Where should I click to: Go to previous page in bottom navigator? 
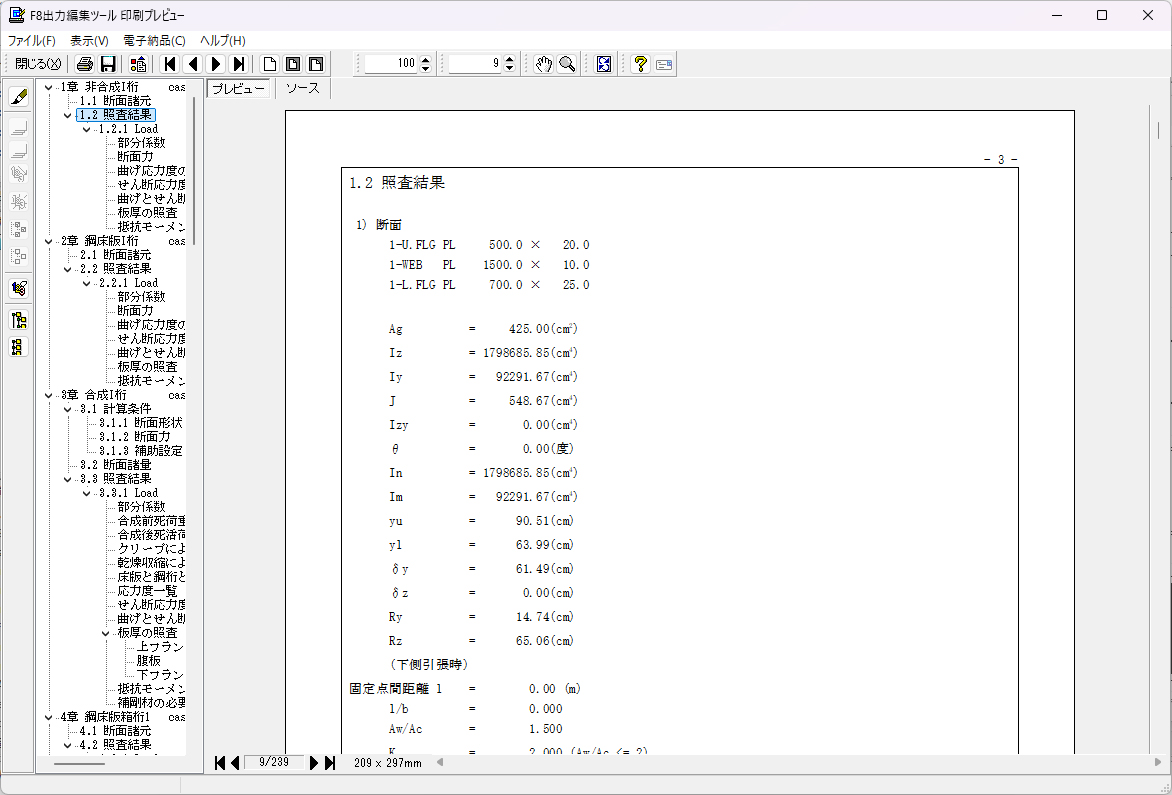pos(235,763)
